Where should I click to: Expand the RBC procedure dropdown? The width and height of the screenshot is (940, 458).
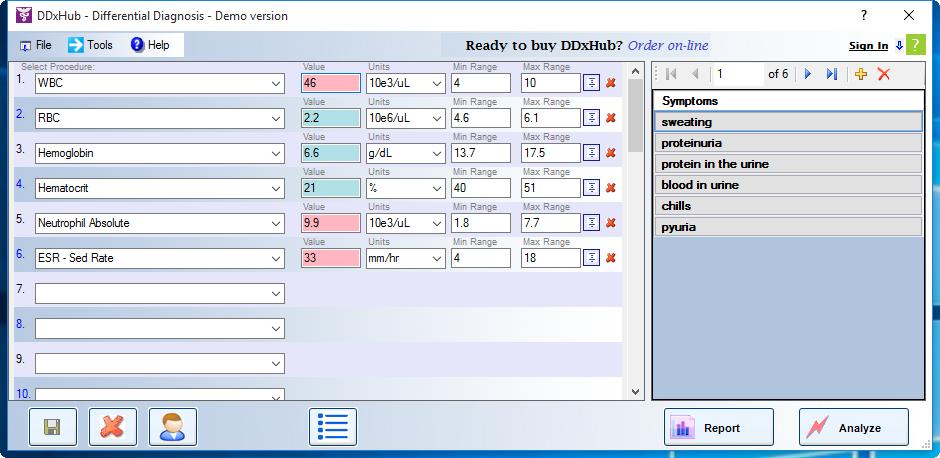[x=276, y=119]
